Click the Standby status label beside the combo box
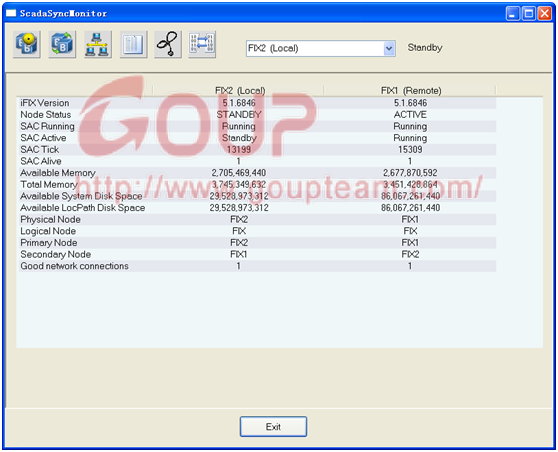The image size is (558, 452). pos(425,48)
